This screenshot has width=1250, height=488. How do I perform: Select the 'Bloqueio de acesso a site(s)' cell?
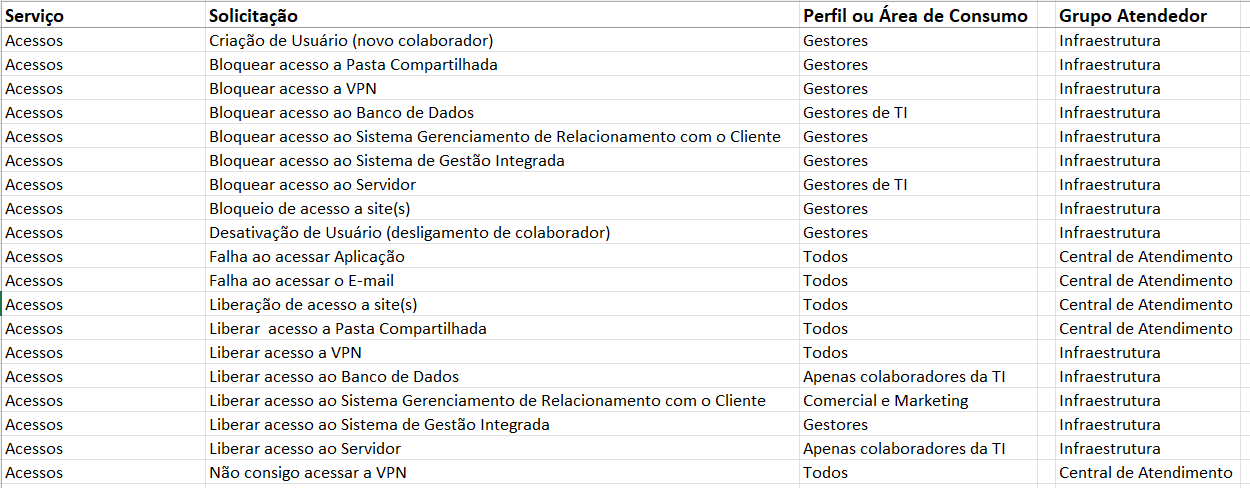pyautogui.click(x=310, y=209)
